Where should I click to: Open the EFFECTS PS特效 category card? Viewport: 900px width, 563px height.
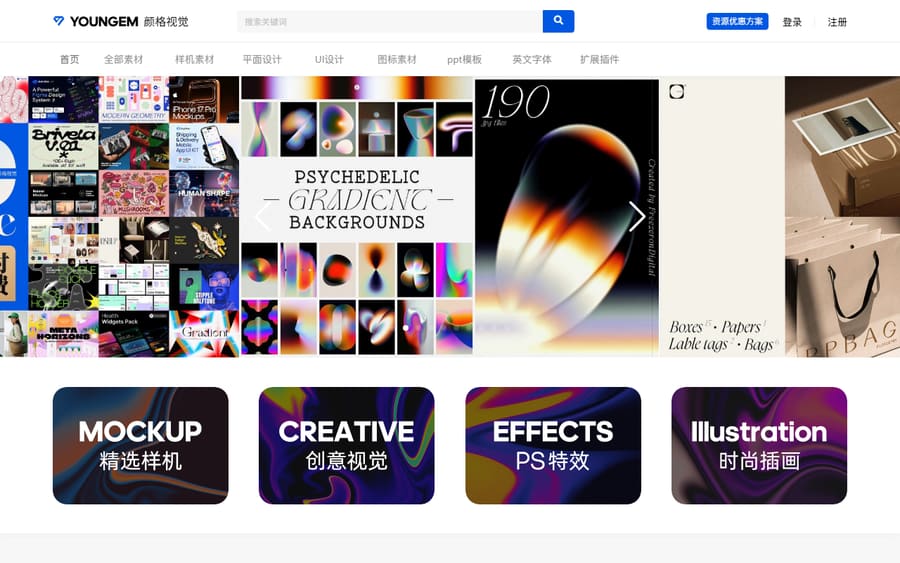tap(553, 445)
